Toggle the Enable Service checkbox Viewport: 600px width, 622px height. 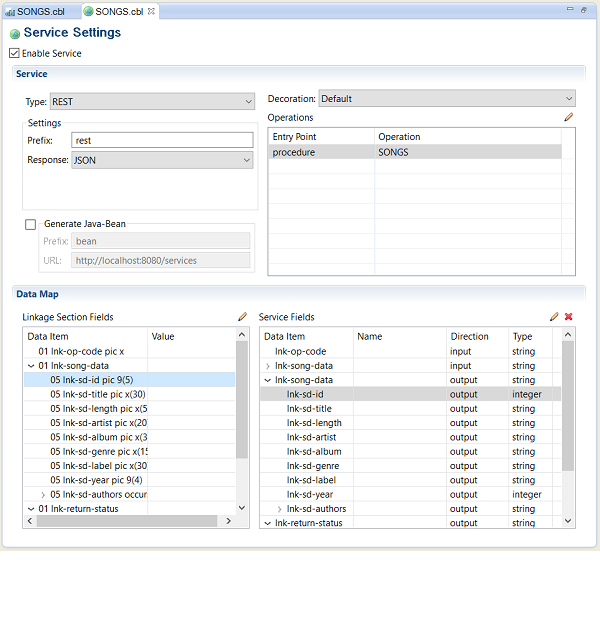tap(14, 54)
